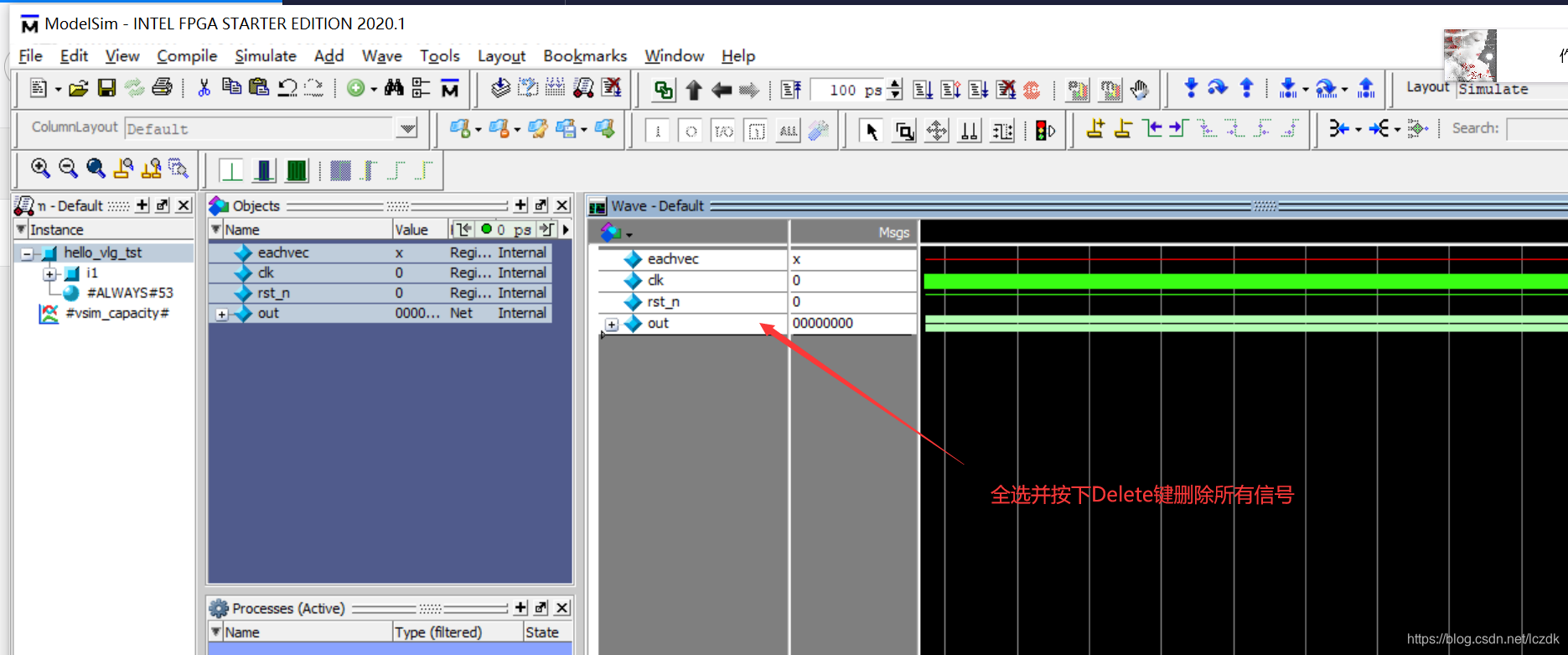Collapse the hello_vlg_tst instance node

(27, 253)
